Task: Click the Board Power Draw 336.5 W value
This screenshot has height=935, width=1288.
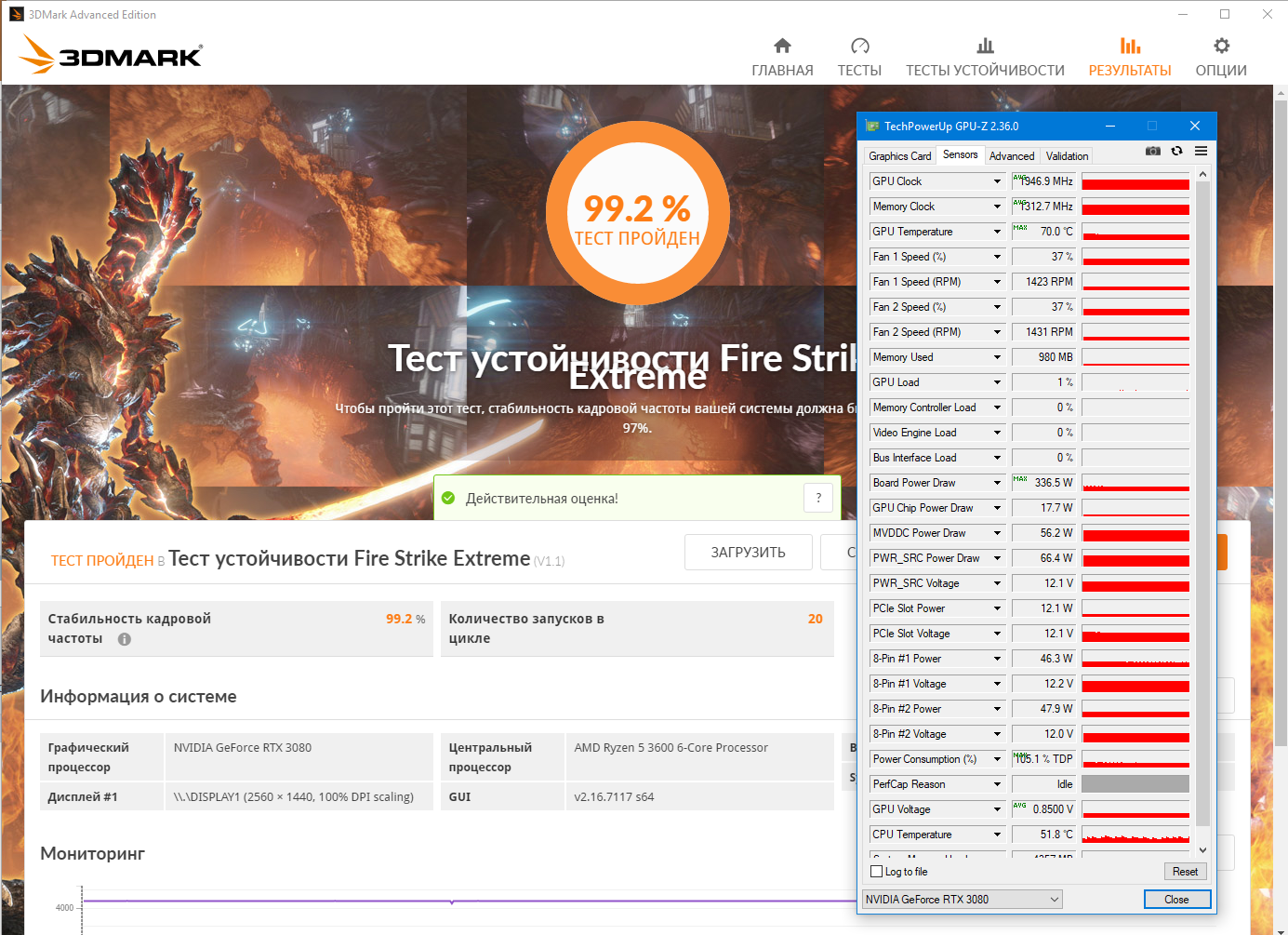Action: click(x=1043, y=483)
